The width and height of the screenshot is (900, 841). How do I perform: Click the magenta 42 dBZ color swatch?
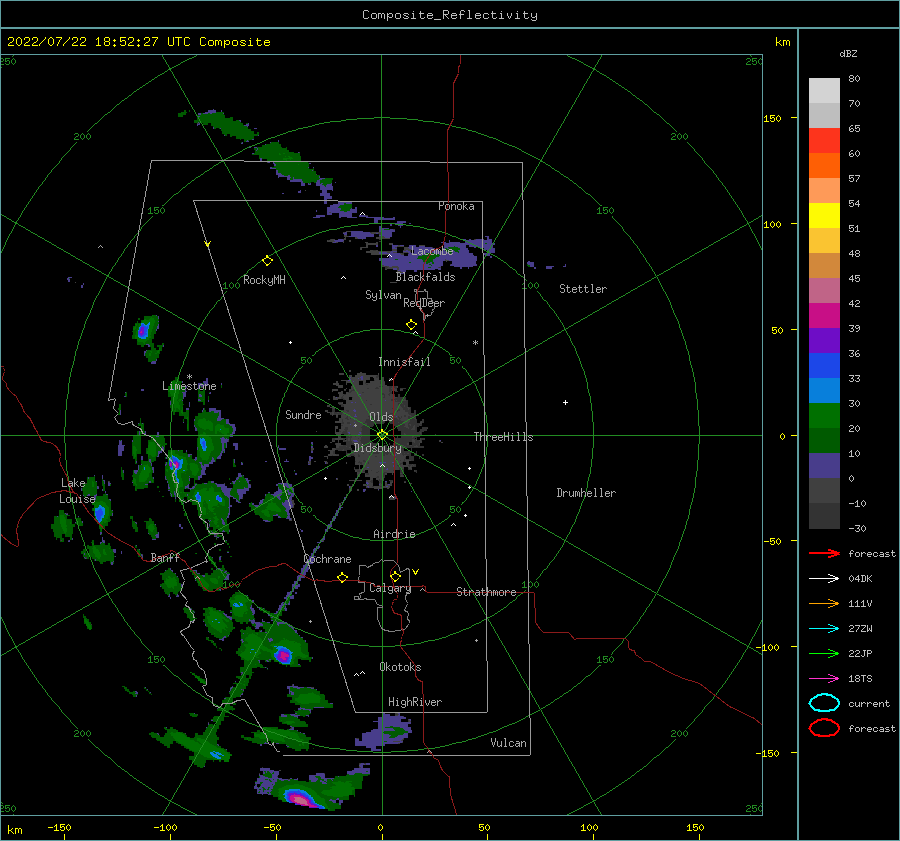point(824,315)
